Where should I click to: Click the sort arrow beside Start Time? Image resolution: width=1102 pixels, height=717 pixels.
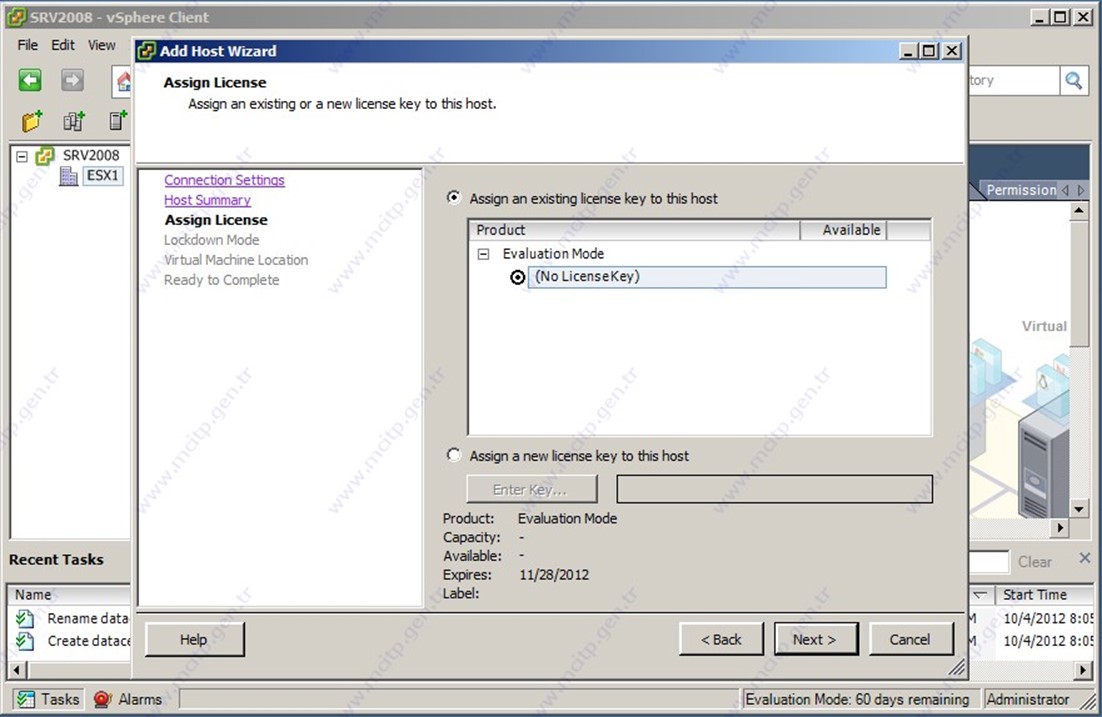click(x=980, y=595)
